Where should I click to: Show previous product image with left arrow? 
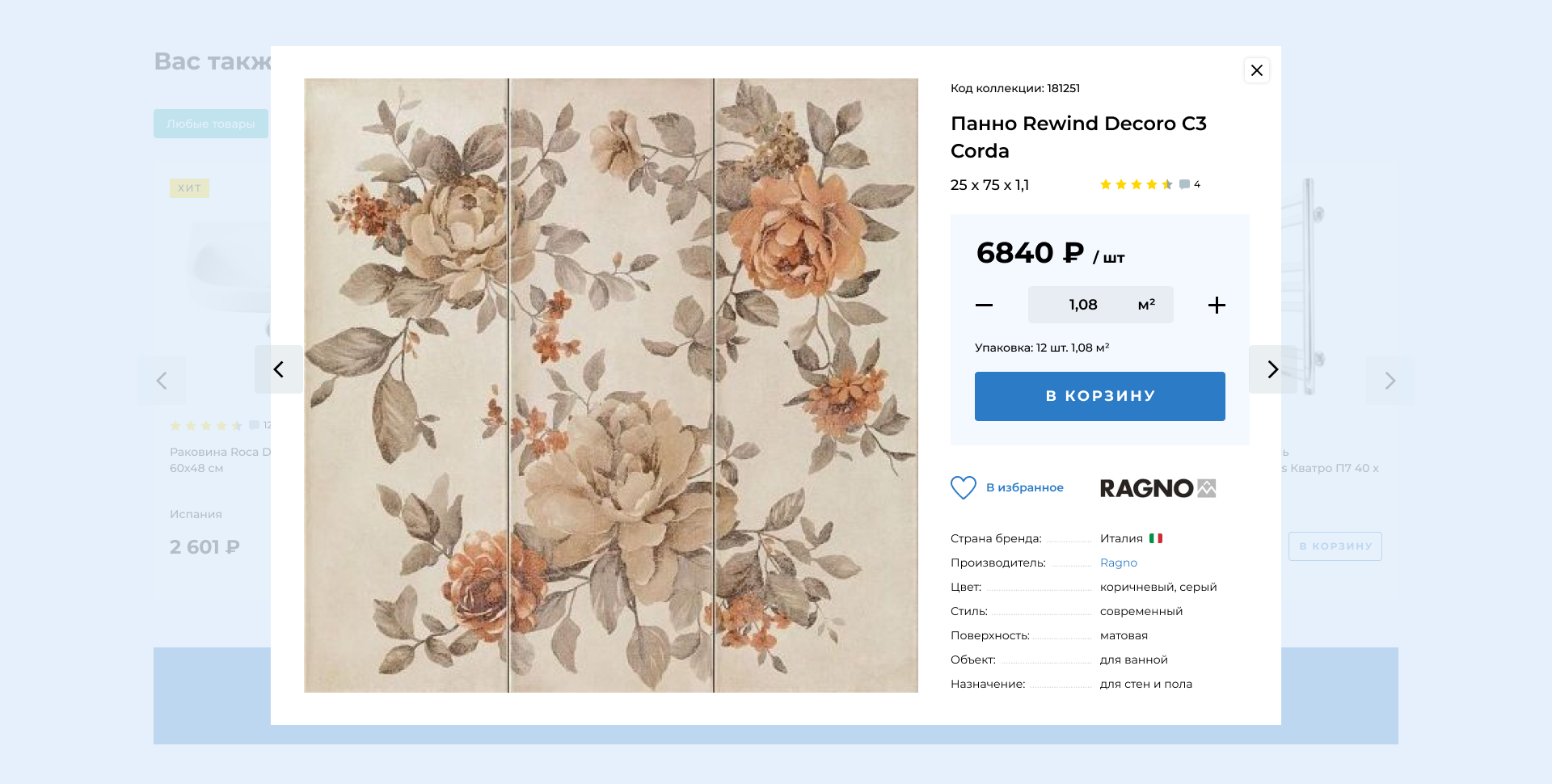click(279, 369)
